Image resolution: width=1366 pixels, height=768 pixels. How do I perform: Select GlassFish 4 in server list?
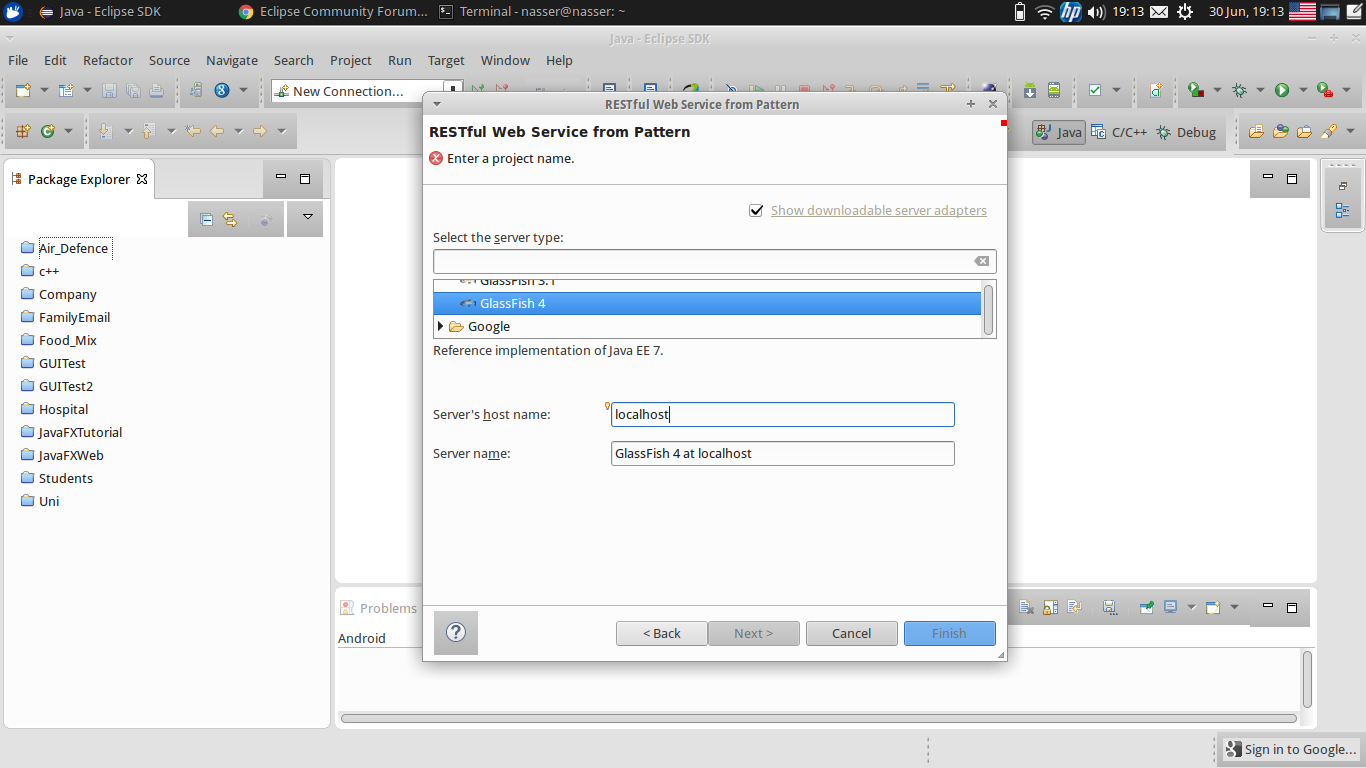[707, 303]
